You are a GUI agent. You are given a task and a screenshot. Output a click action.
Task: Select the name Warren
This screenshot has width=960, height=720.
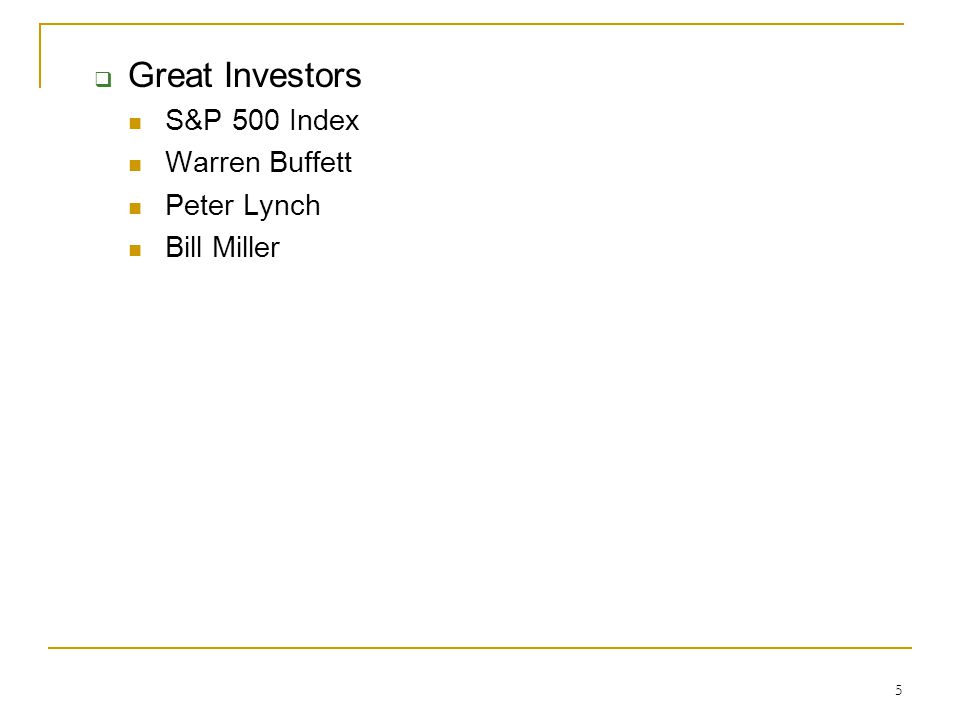click(212, 163)
